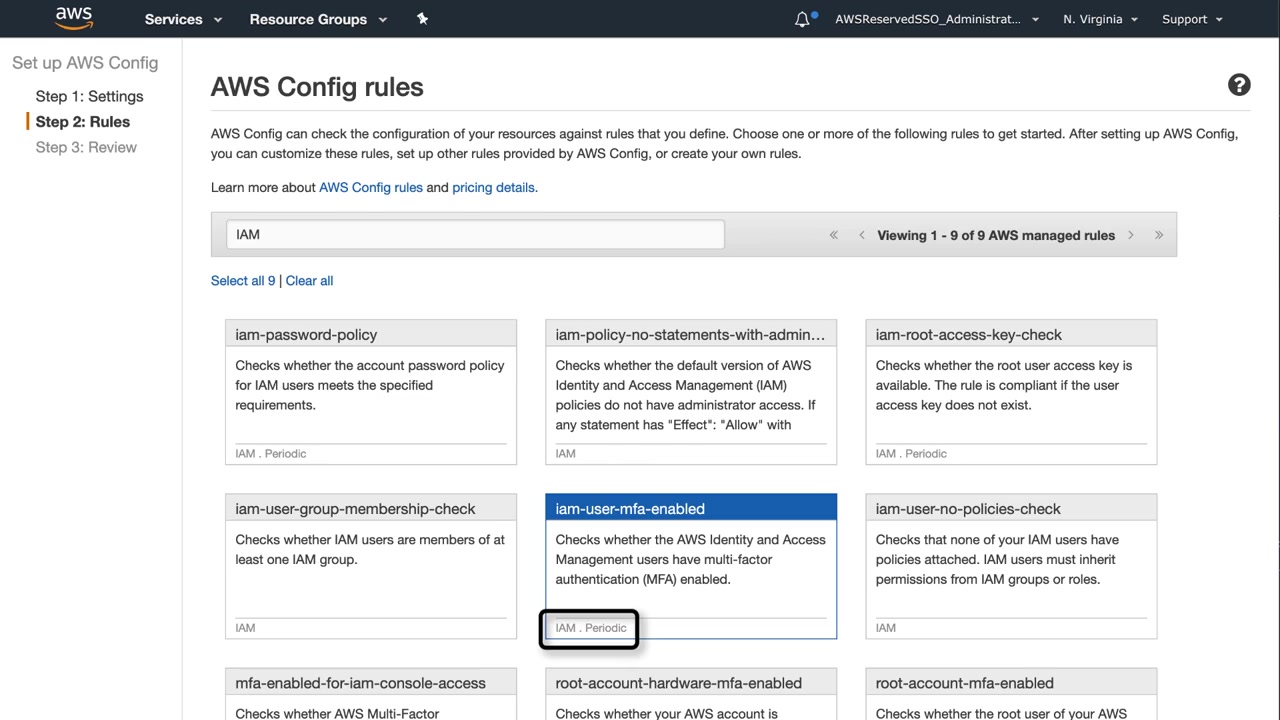Open the notifications bell
Image resolution: width=1280 pixels, height=720 pixels.
(802, 19)
